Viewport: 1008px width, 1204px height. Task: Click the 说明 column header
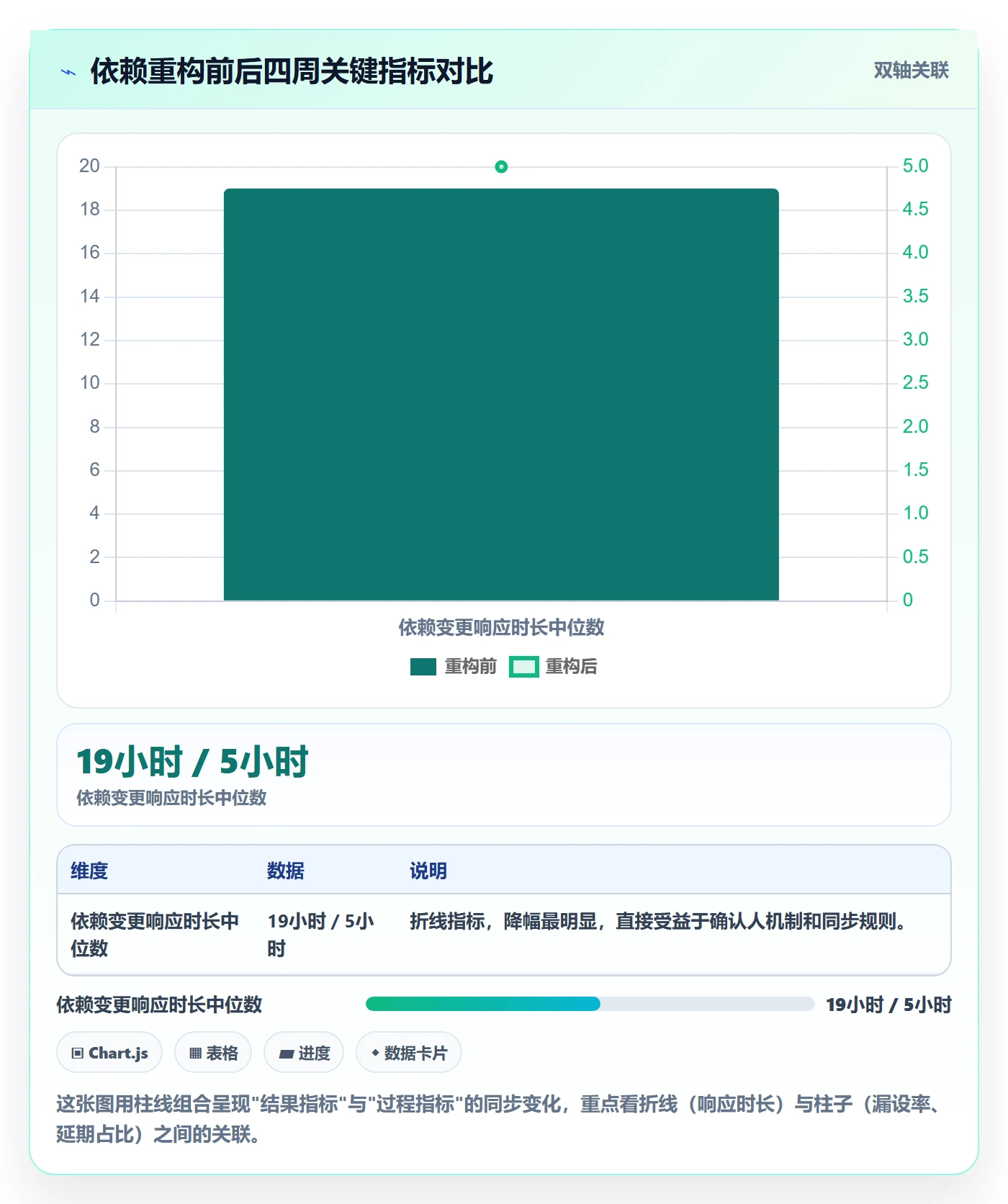tap(428, 871)
